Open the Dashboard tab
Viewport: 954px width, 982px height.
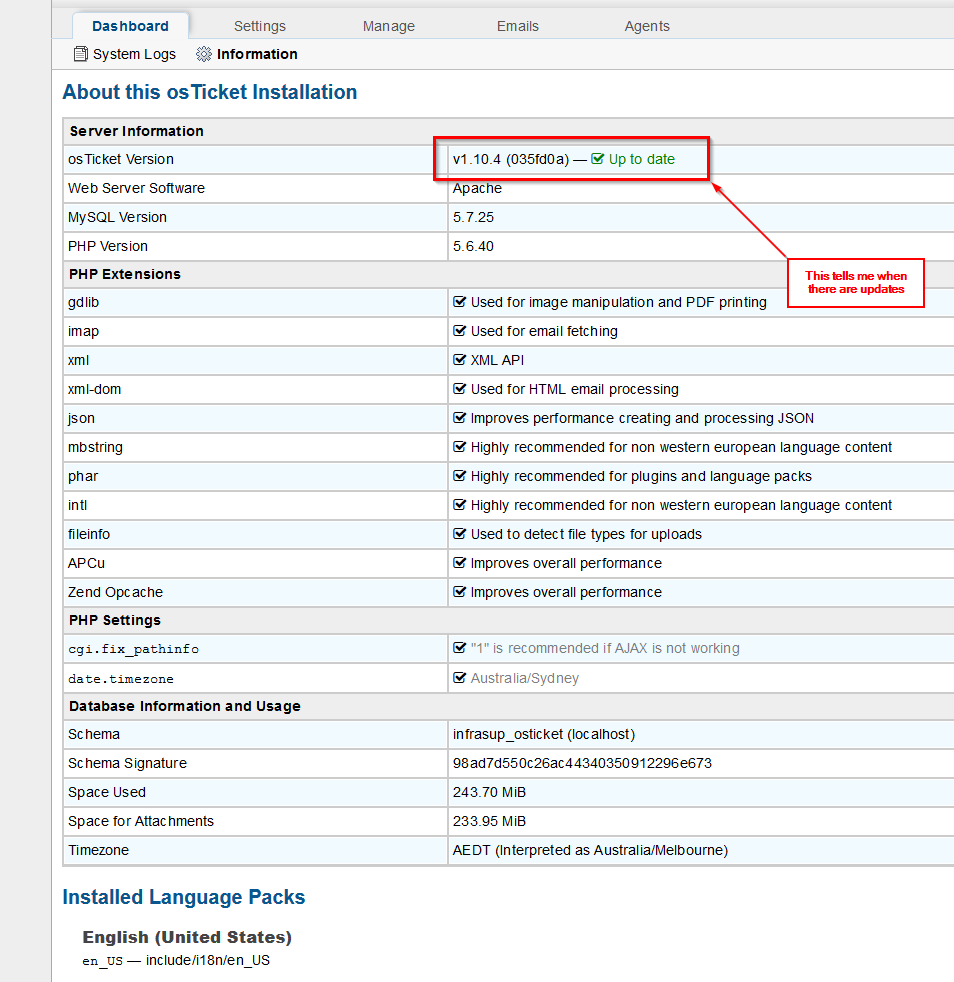[130, 26]
